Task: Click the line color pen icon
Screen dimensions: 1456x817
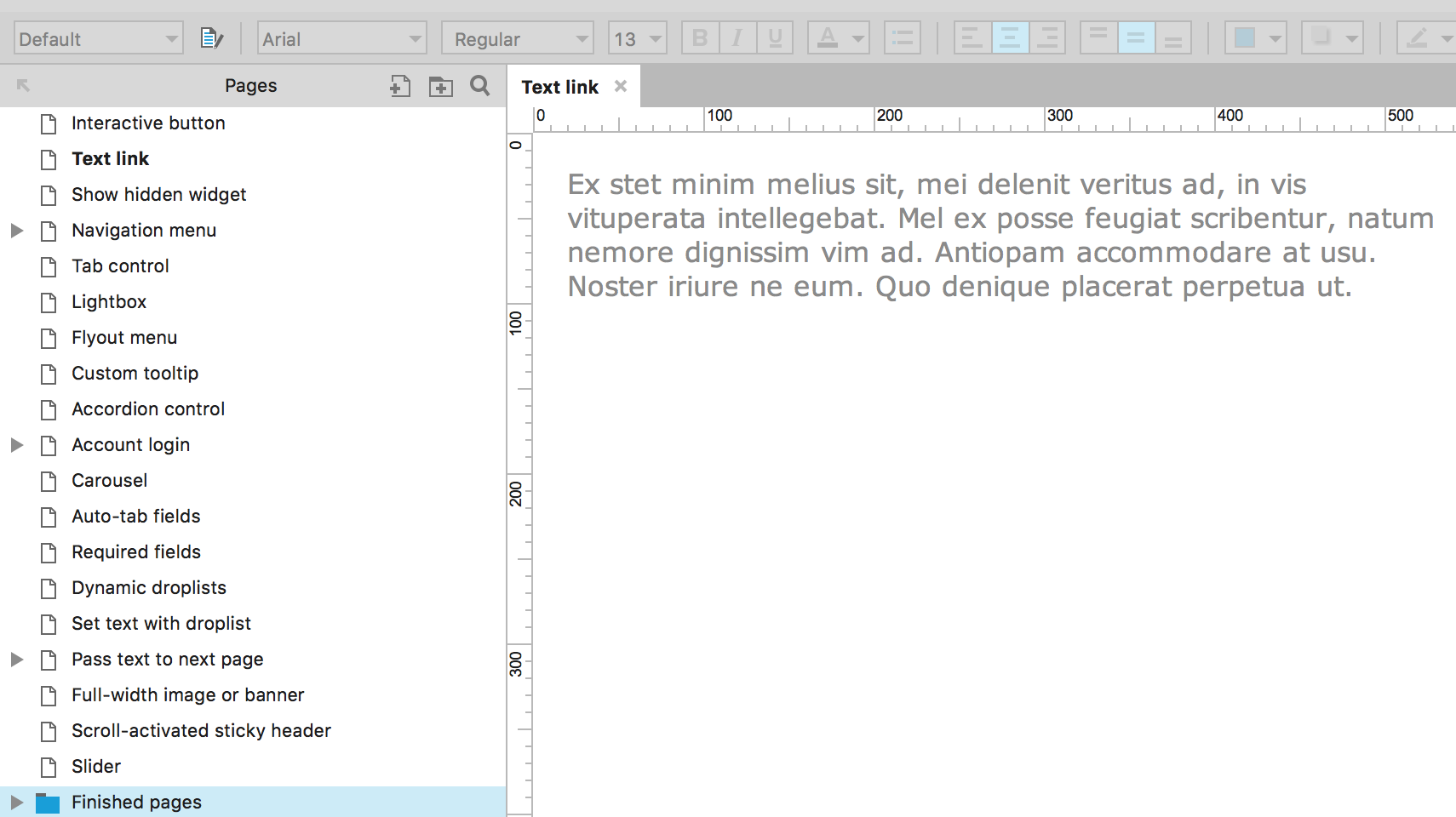Action: 1417,38
